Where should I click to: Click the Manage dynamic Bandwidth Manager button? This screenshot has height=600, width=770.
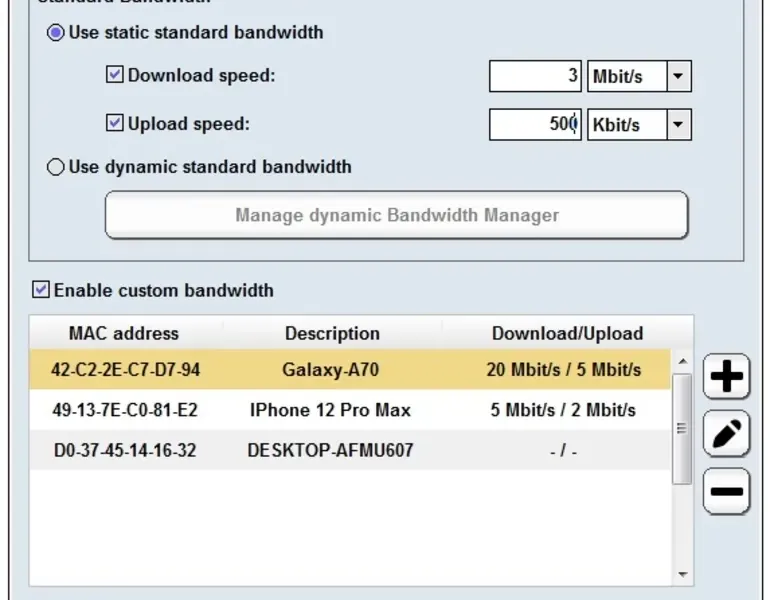[x=396, y=215]
